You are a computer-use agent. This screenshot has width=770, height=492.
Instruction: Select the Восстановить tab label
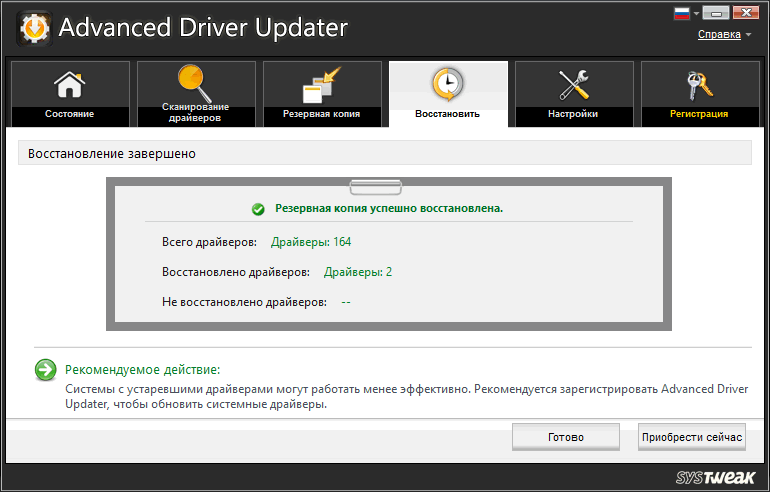pos(447,113)
